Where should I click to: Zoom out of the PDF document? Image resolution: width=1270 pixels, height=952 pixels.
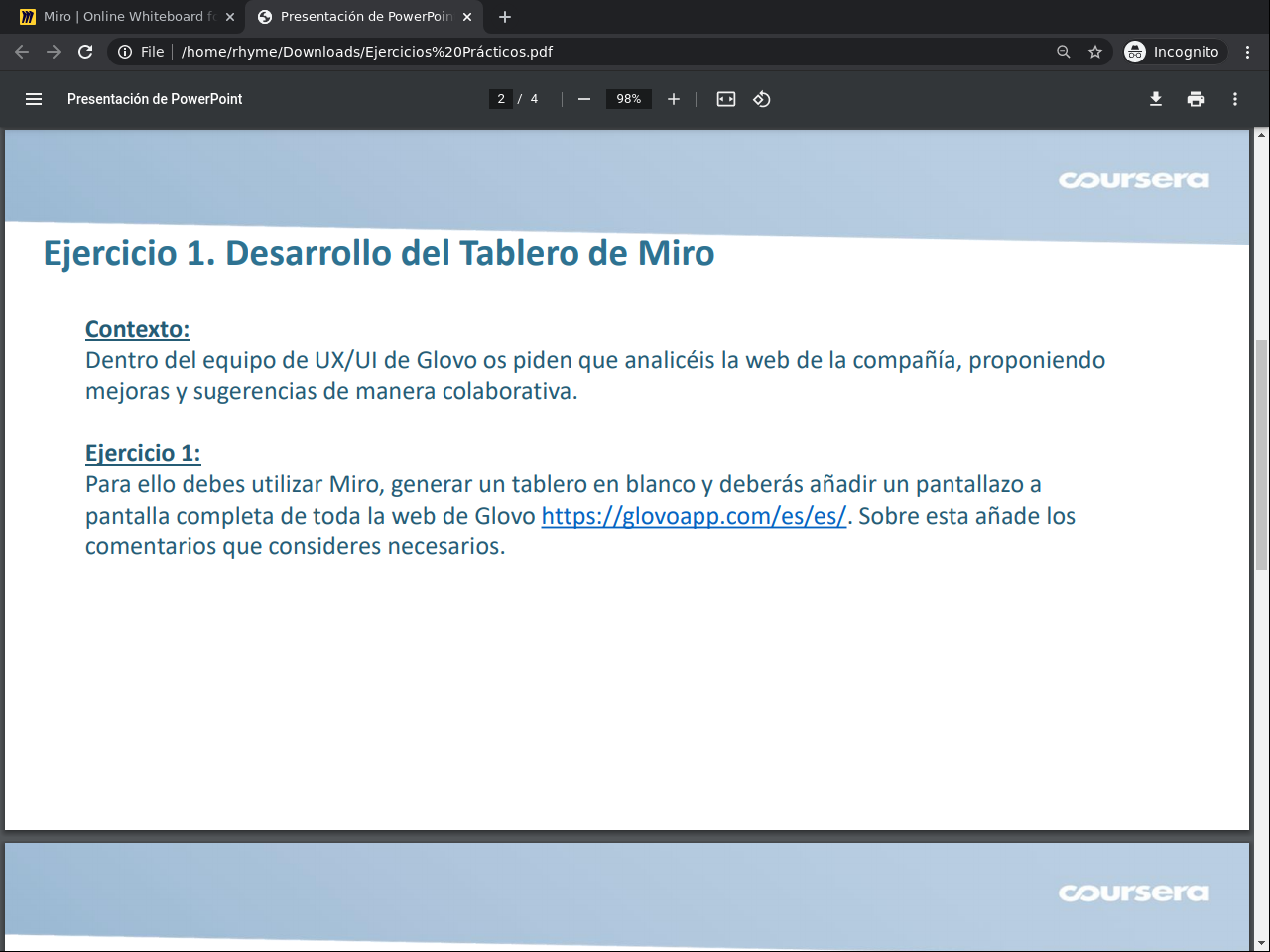584,99
